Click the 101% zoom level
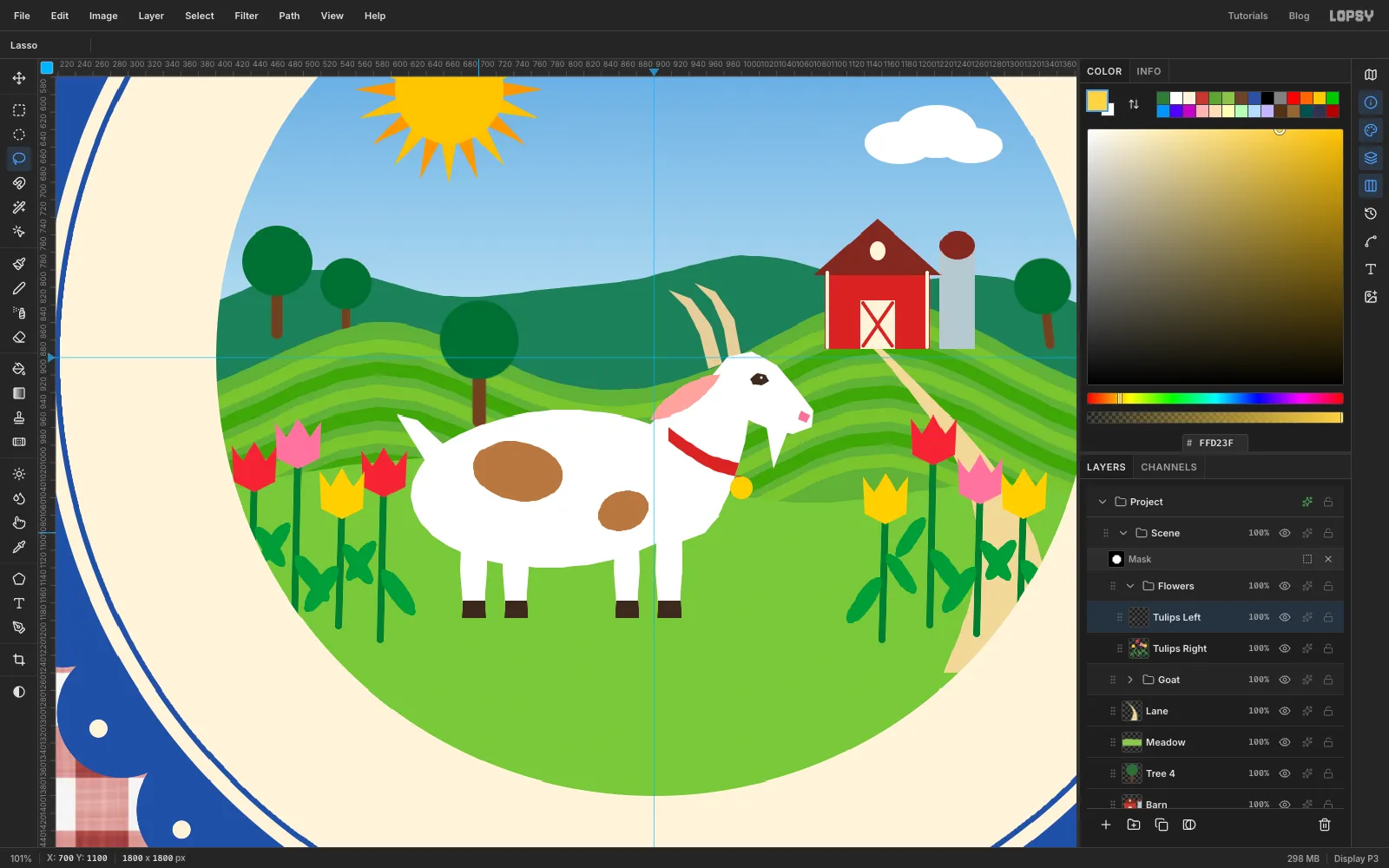Viewport: 1389px width, 868px height. coord(21,858)
